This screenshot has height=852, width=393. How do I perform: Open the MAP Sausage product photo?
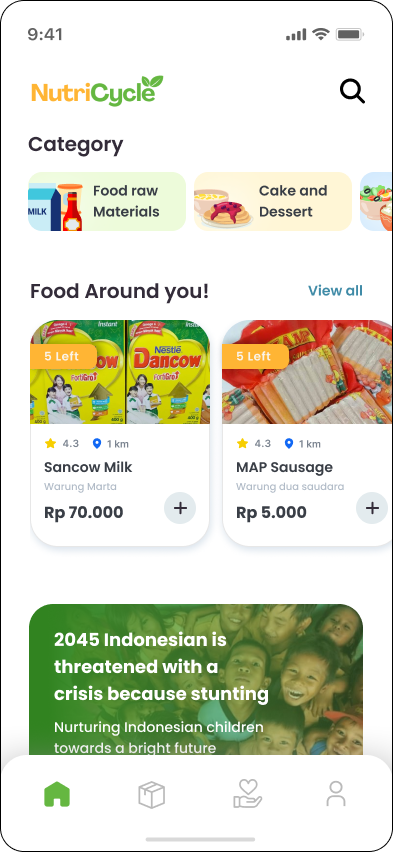click(x=307, y=372)
